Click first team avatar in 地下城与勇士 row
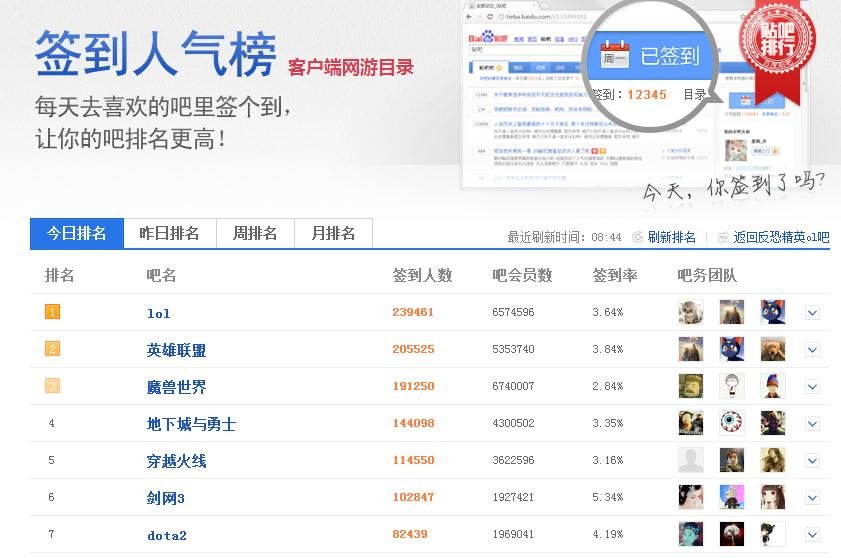The image size is (841, 558). pyautogui.click(x=691, y=423)
